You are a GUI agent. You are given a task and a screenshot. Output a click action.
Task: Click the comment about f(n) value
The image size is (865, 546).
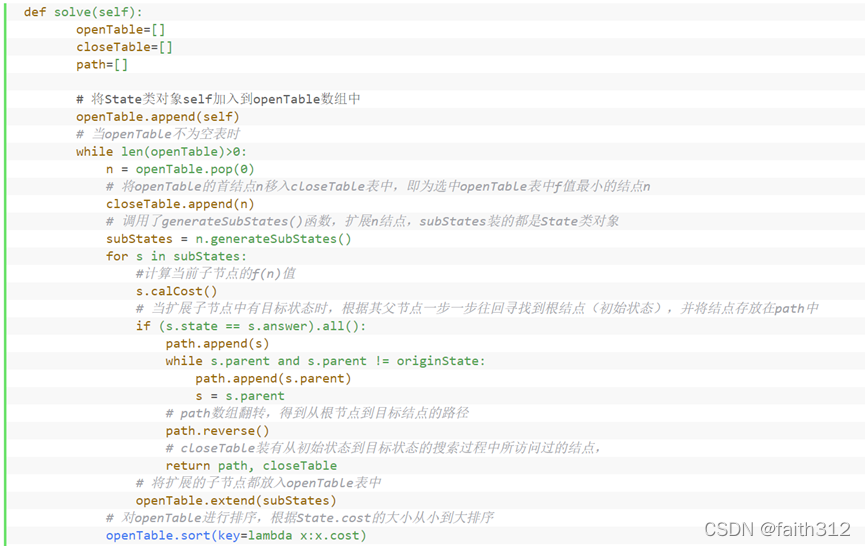point(216,274)
